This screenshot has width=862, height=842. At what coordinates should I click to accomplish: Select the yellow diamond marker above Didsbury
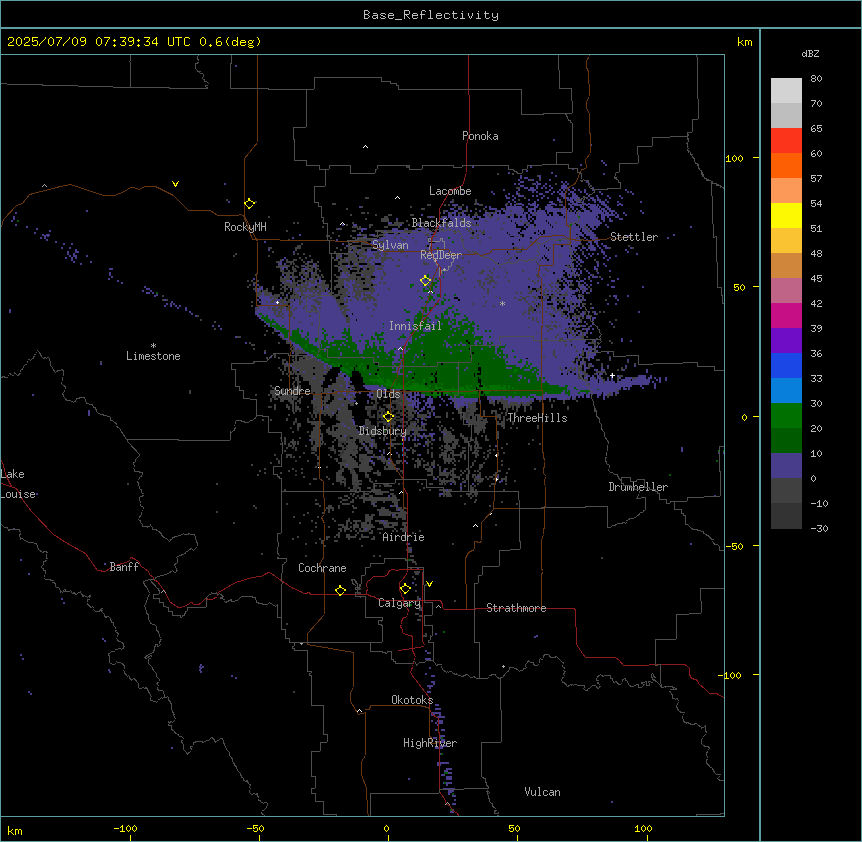point(389,417)
